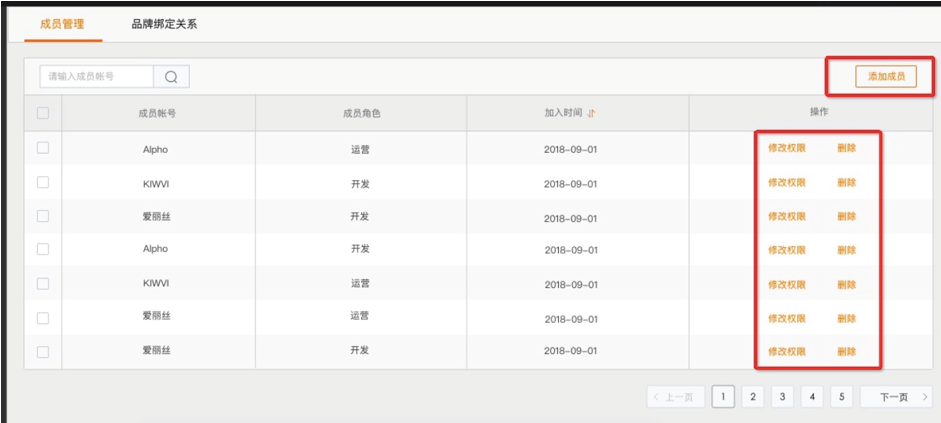Go to page 2
Image resolution: width=941 pixels, height=423 pixels.
click(x=753, y=397)
